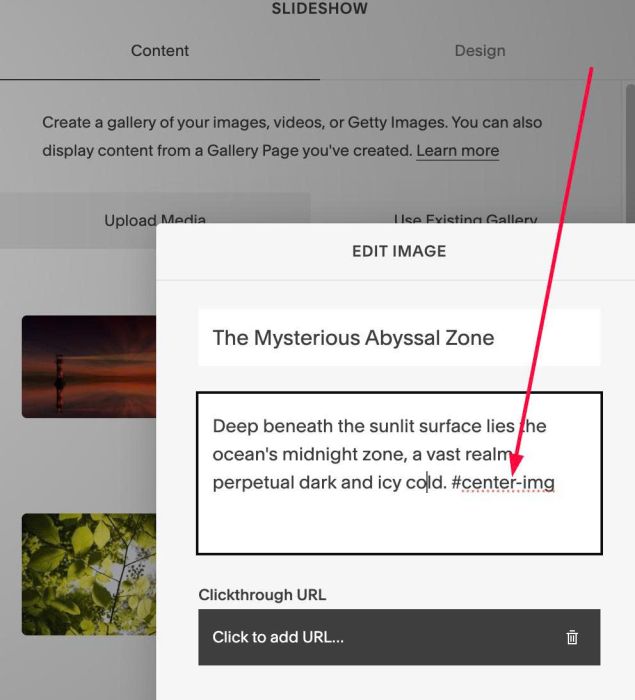The height and width of the screenshot is (700, 635).
Task: Click the gallery intro text mentioning Getty Images
Action: [292, 136]
